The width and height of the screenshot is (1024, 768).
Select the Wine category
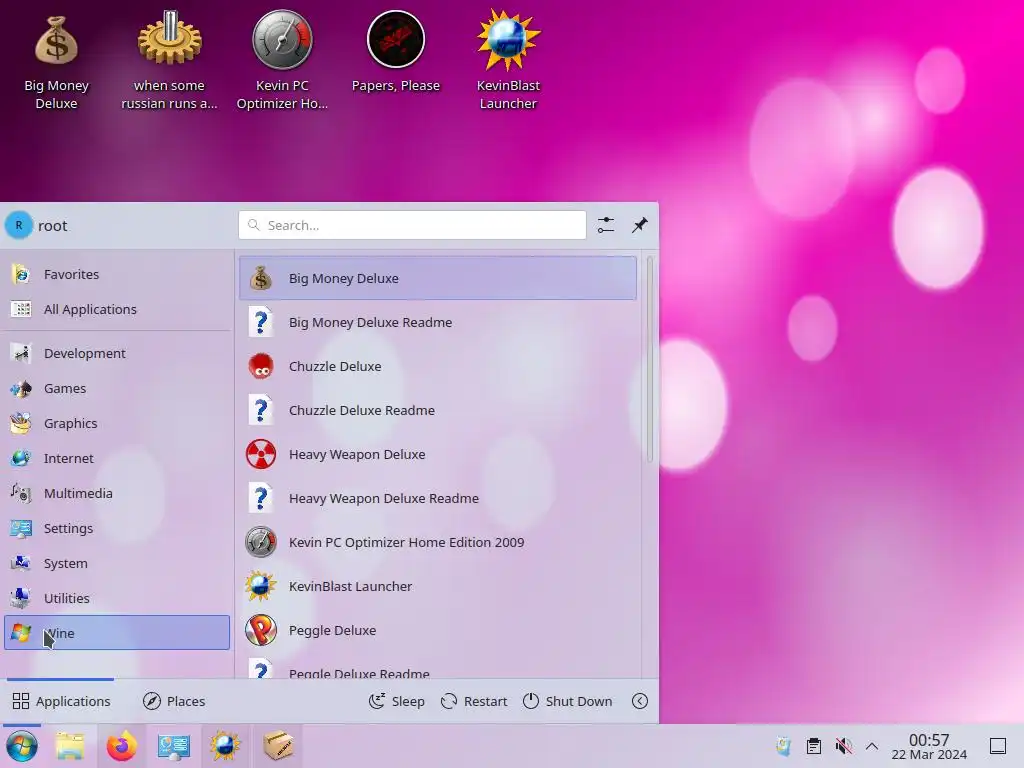[118, 633]
